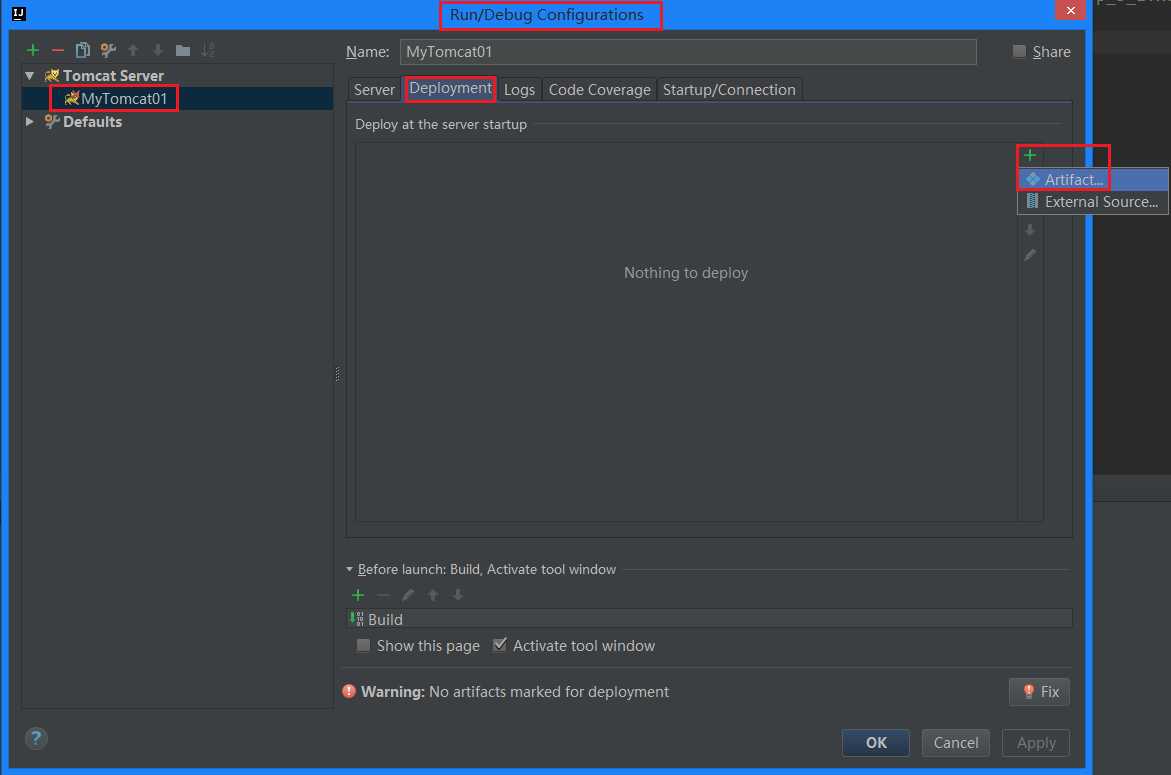This screenshot has height=775, width=1171.
Task: Toggle the Share checkbox
Action: click(x=1019, y=51)
